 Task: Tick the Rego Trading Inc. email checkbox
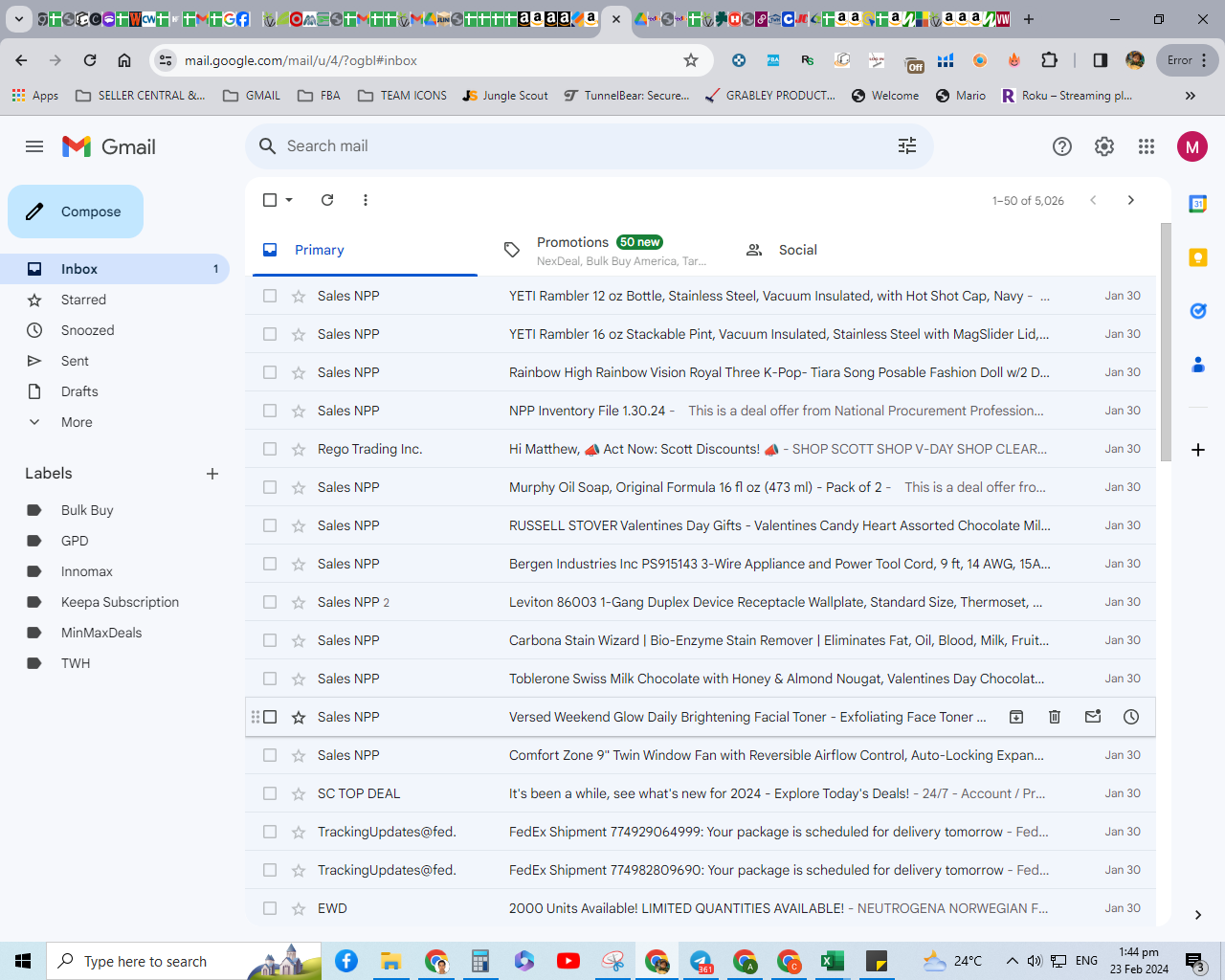point(270,449)
